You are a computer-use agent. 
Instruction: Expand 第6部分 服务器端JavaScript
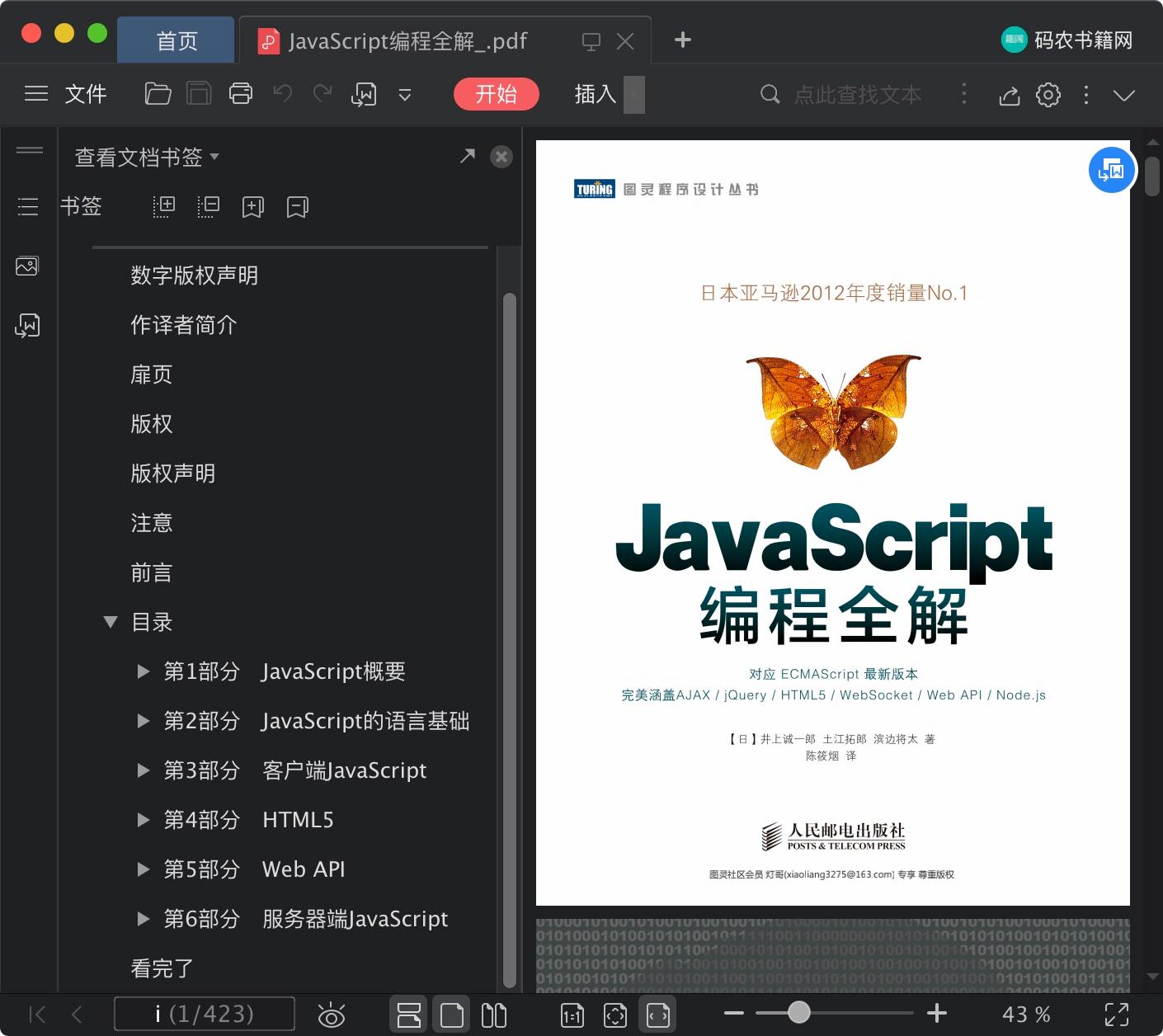(x=144, y=919)
